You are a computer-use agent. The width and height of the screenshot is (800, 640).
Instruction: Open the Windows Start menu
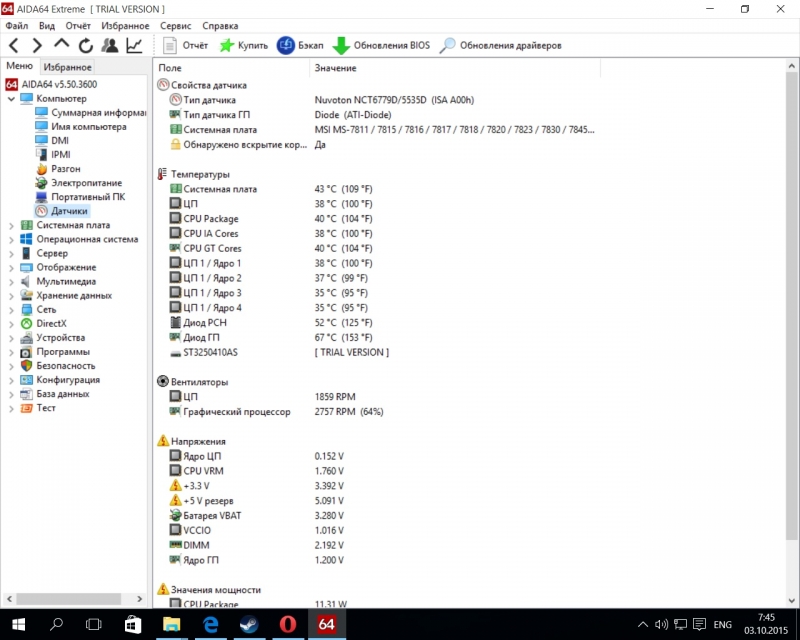tap(18, 624)
